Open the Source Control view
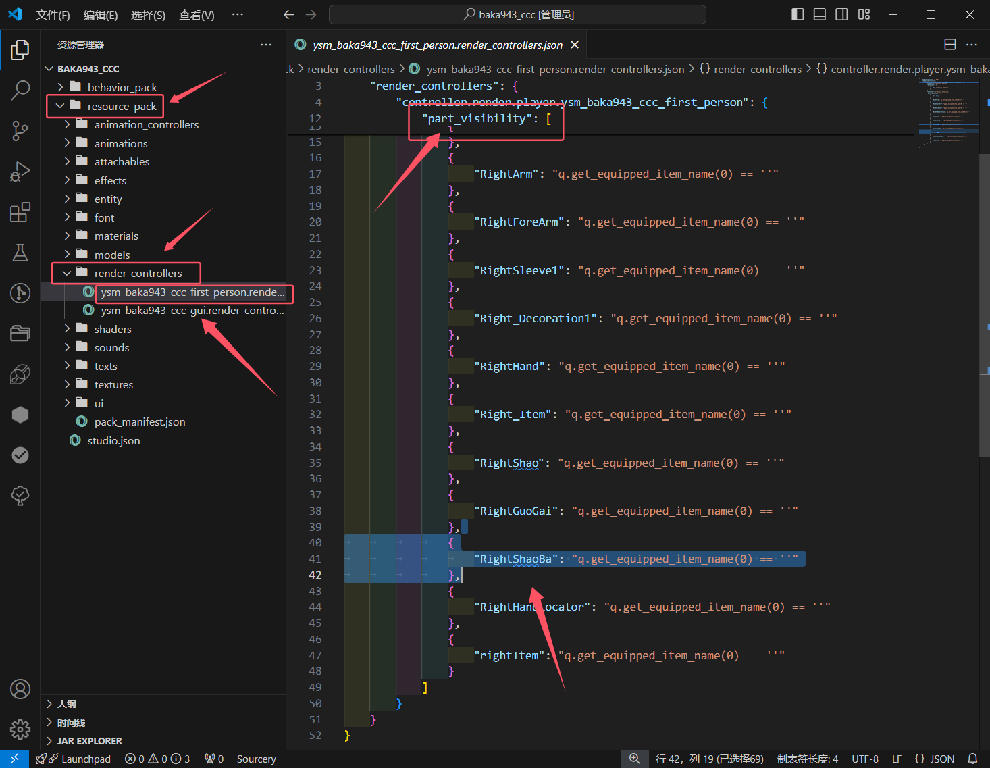The width and height of the screenshot is (990, 768). click(x=20, y=131)
